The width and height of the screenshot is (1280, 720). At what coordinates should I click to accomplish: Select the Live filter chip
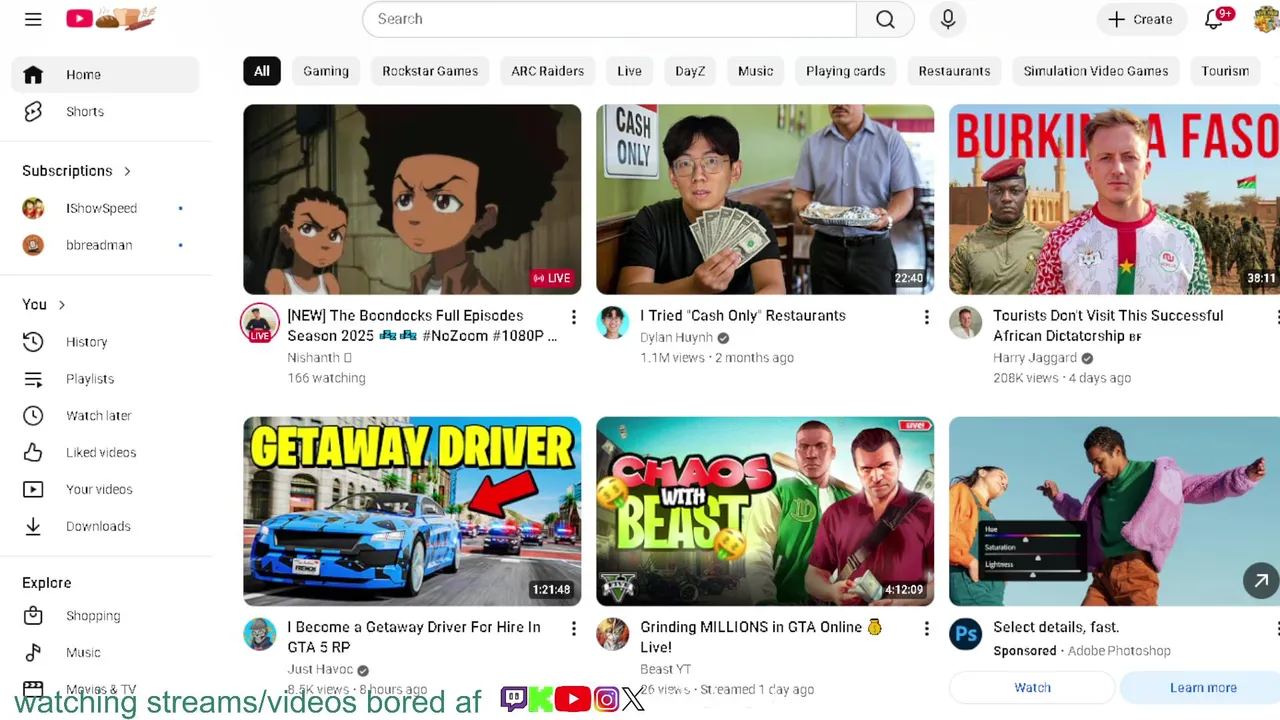pos(630,71)
